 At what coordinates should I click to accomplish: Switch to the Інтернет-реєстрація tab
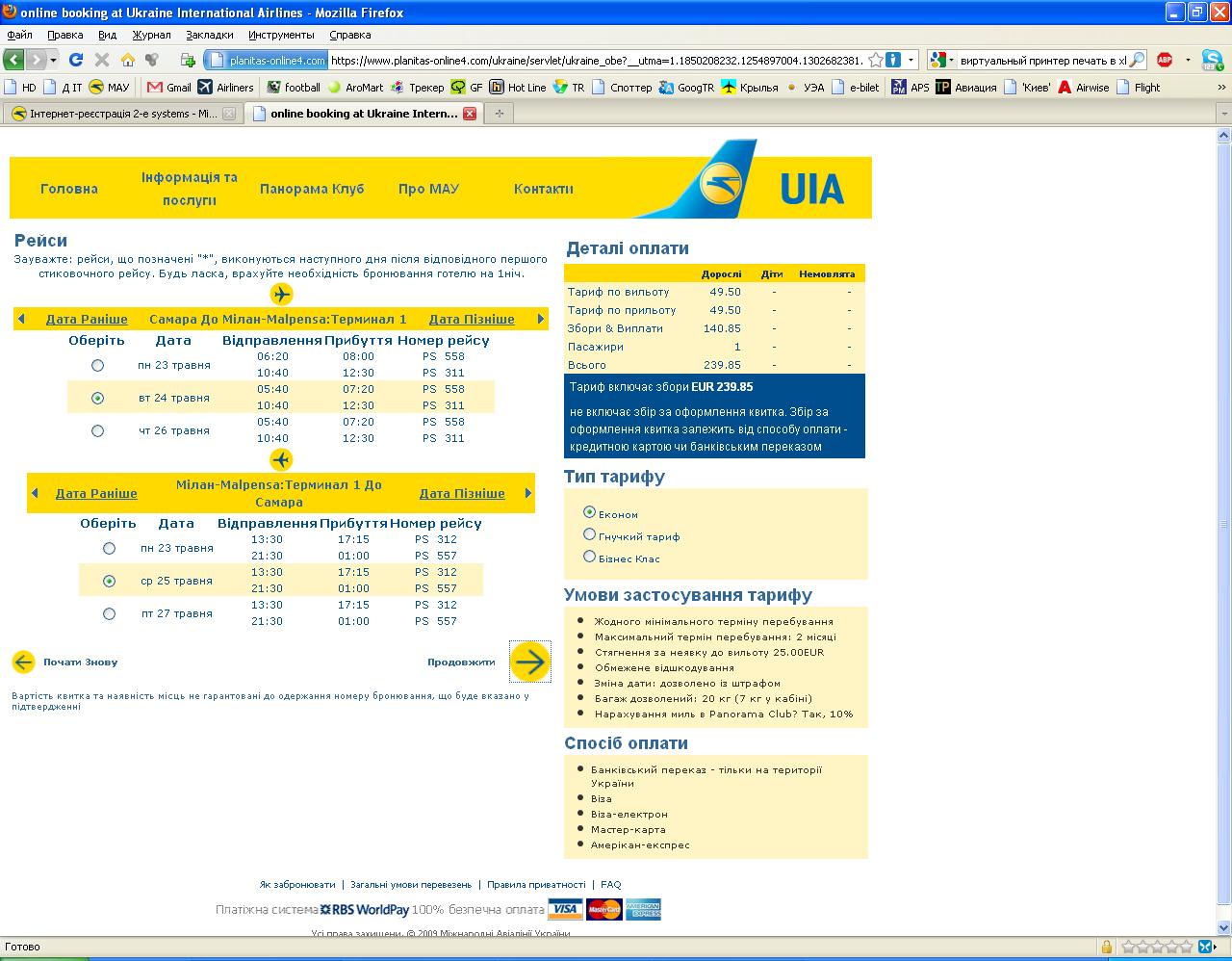pos(115,114)
